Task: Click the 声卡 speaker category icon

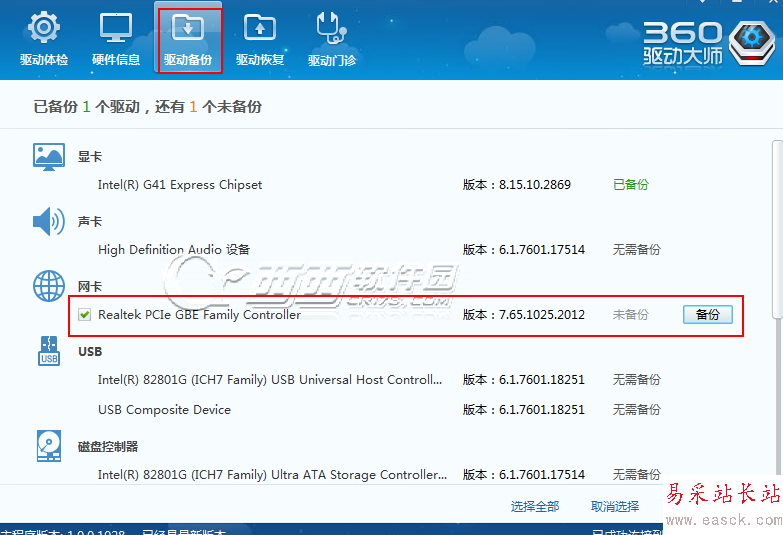Action: click(49, 221)
